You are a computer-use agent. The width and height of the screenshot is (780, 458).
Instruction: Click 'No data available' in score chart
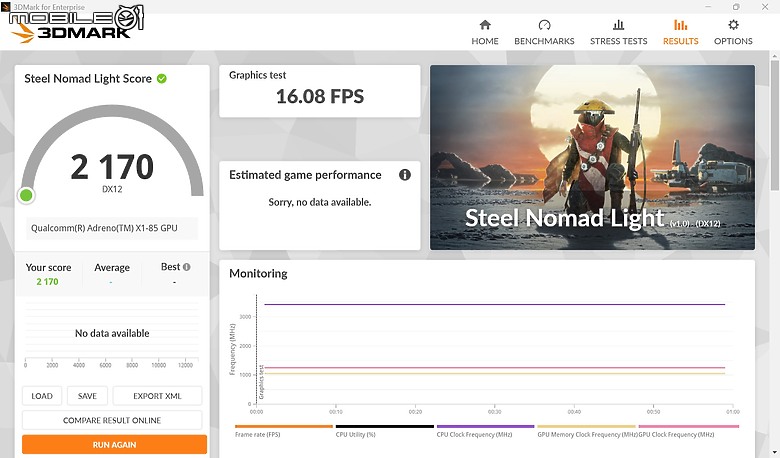click(112, 333)
